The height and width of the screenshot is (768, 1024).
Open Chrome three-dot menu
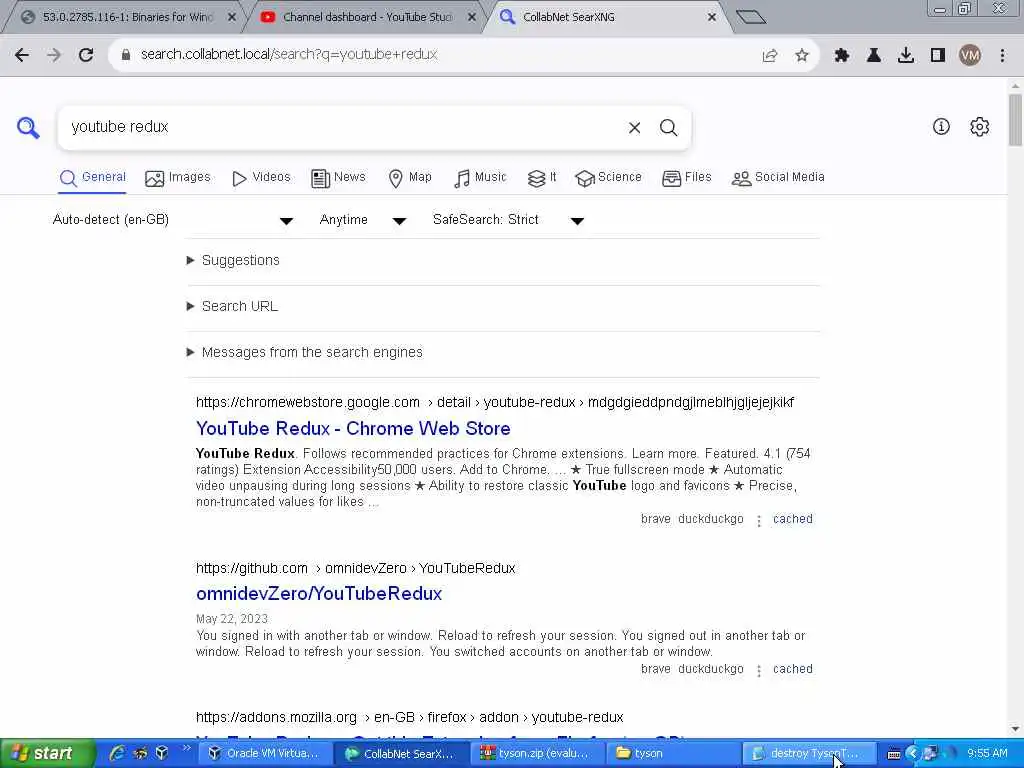pos(1002,55)
